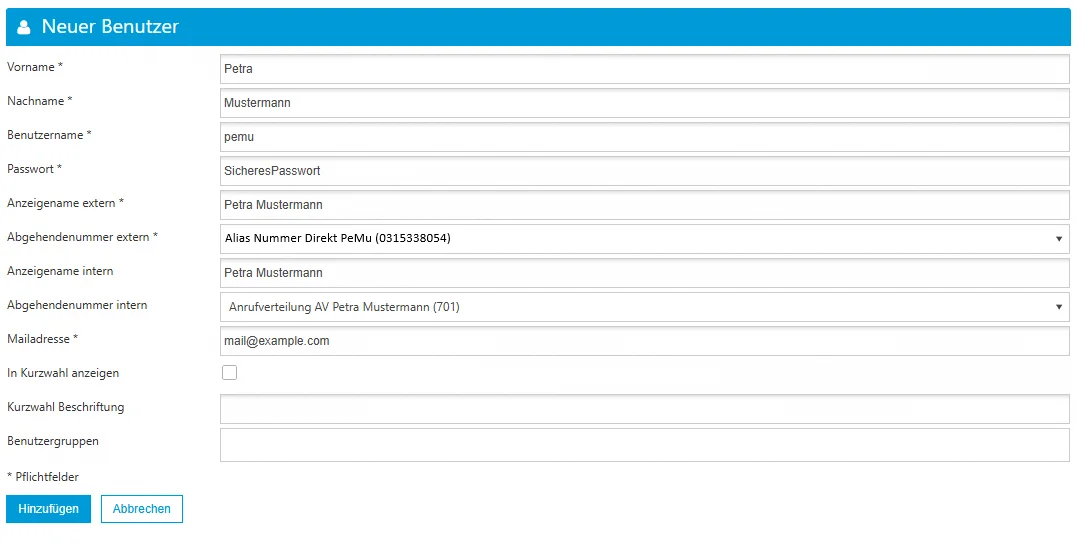Expand the Abgehendenummer intern dropdown
Screen dimensions: 1084x545
[644, 307]
